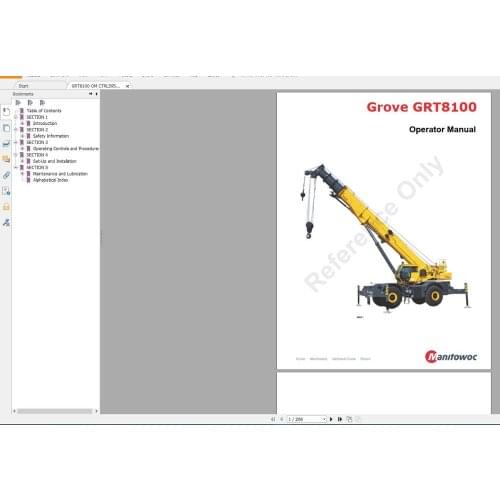Image resolution: width=500 pixels, height=500 pixels.
Task: Open the Attachments paperclip panel icon
Action: click(6, 175)
